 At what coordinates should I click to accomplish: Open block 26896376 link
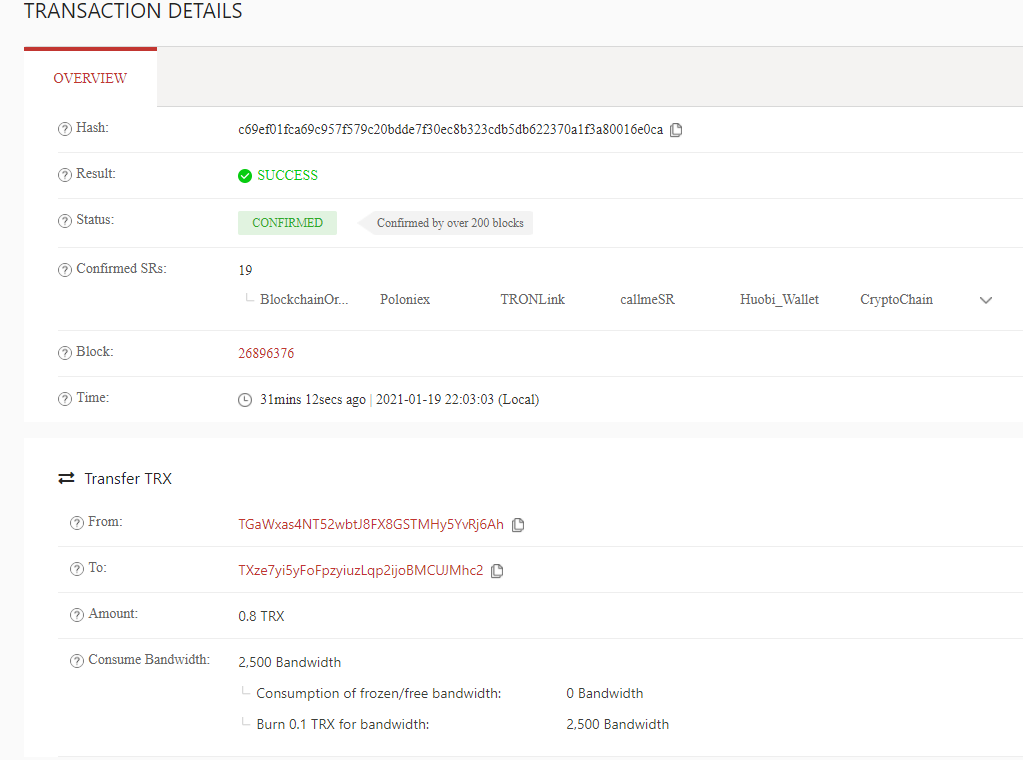[266, 353]
